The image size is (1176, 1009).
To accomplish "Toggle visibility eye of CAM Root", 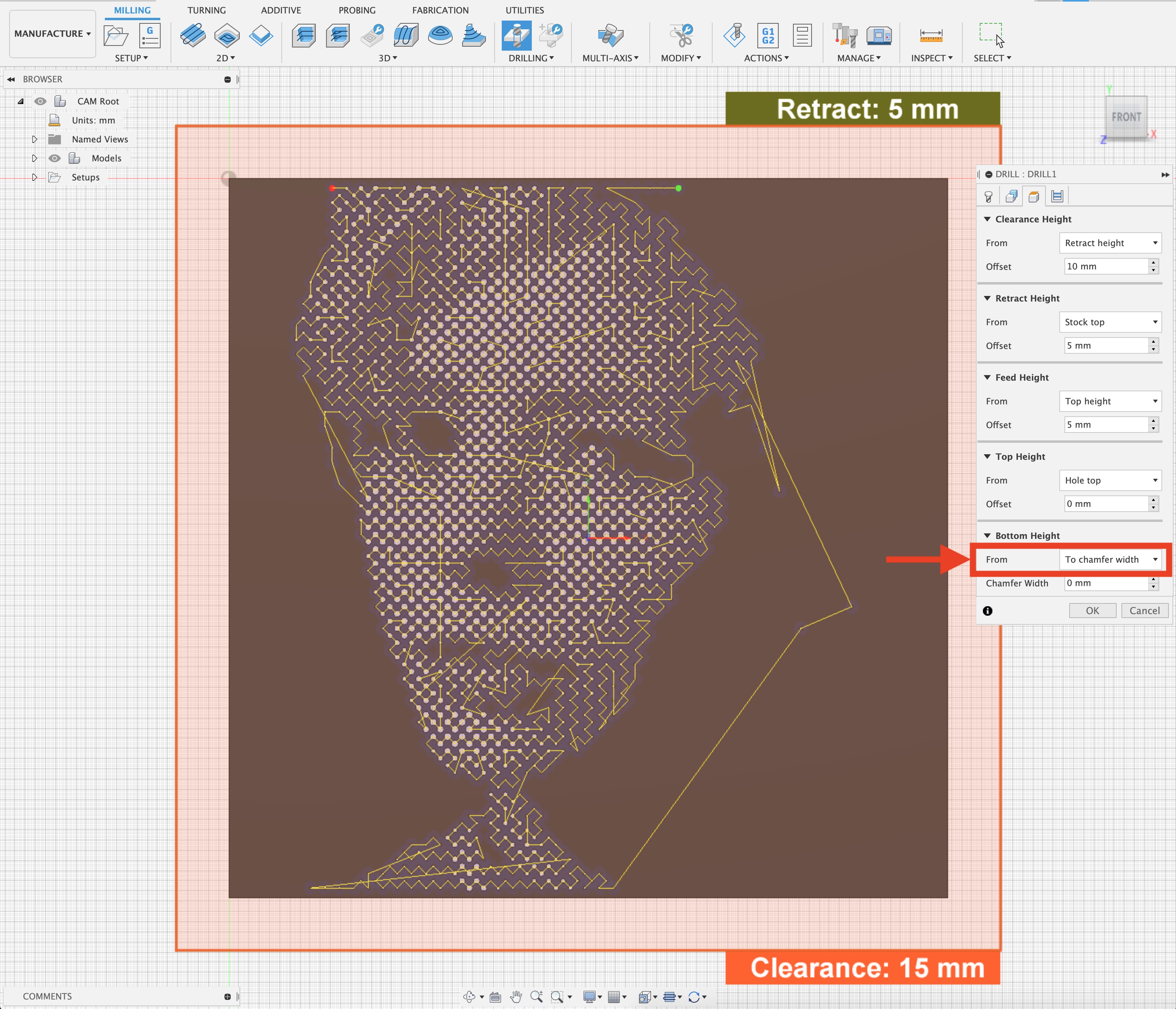I will coord(40,101).
